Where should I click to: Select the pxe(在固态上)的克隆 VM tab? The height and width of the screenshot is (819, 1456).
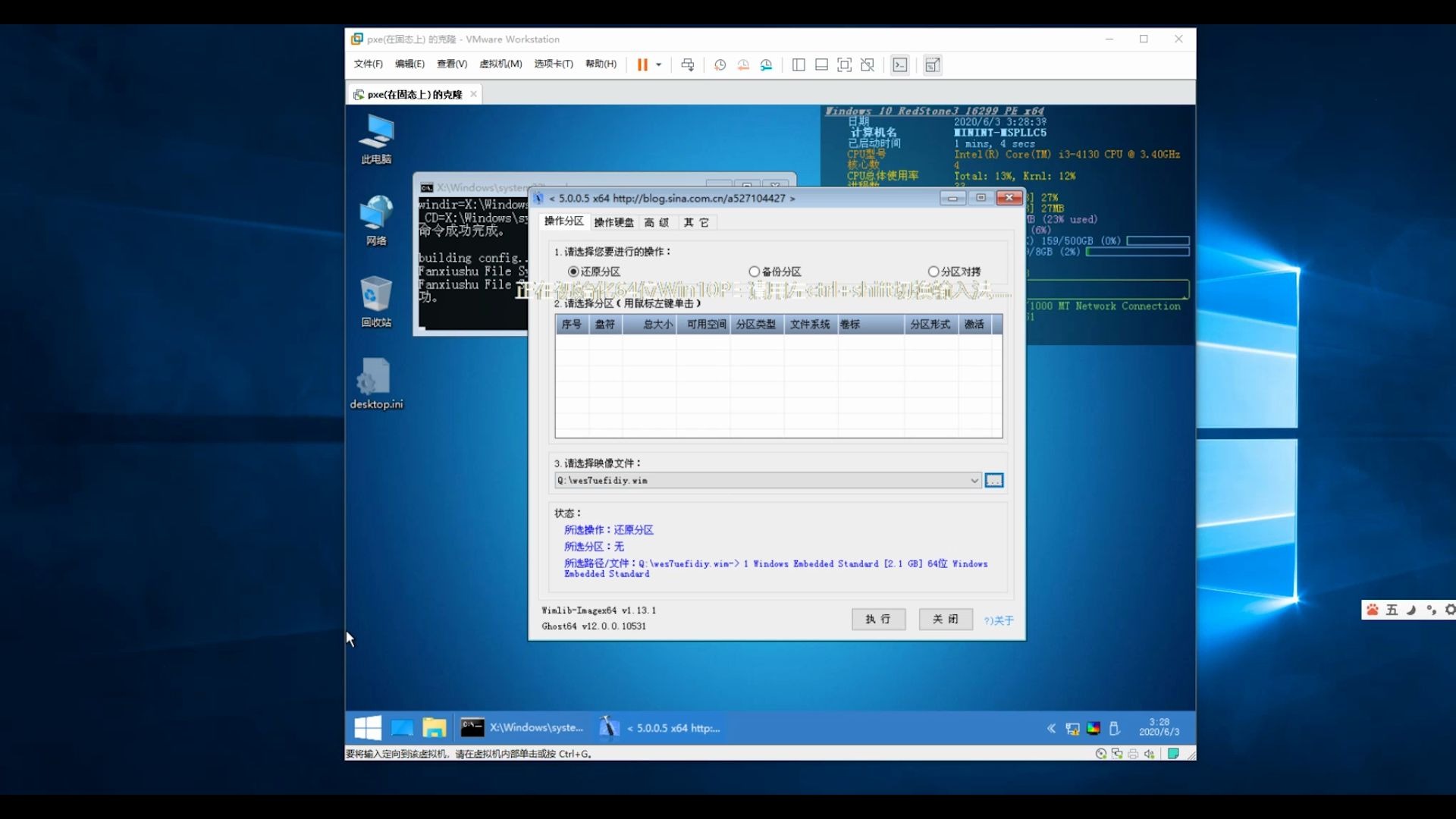[415, 95]
